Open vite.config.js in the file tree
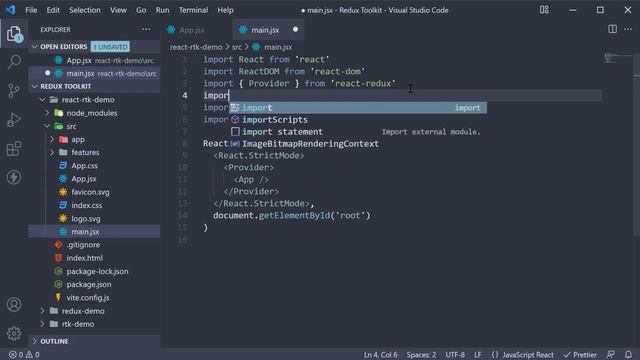The width and height of the screenshot is (640, 360). [x=88, y=298]
